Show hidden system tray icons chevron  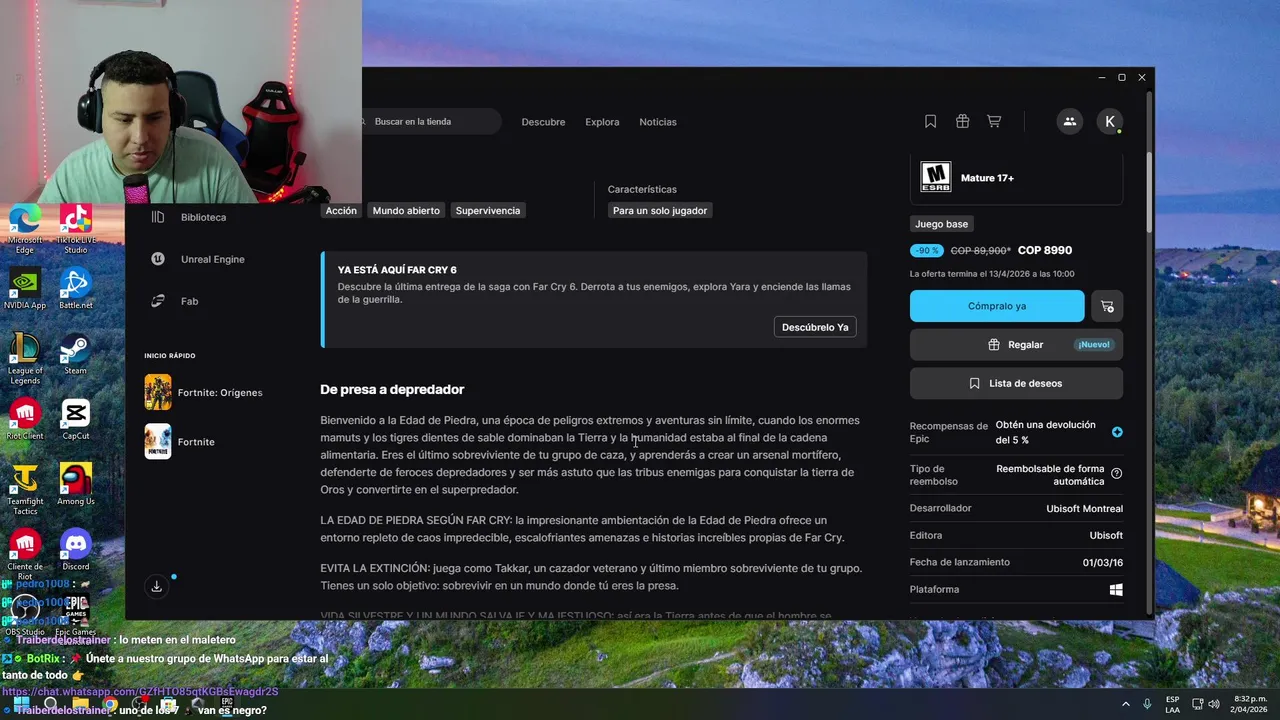coord(1126,704)
